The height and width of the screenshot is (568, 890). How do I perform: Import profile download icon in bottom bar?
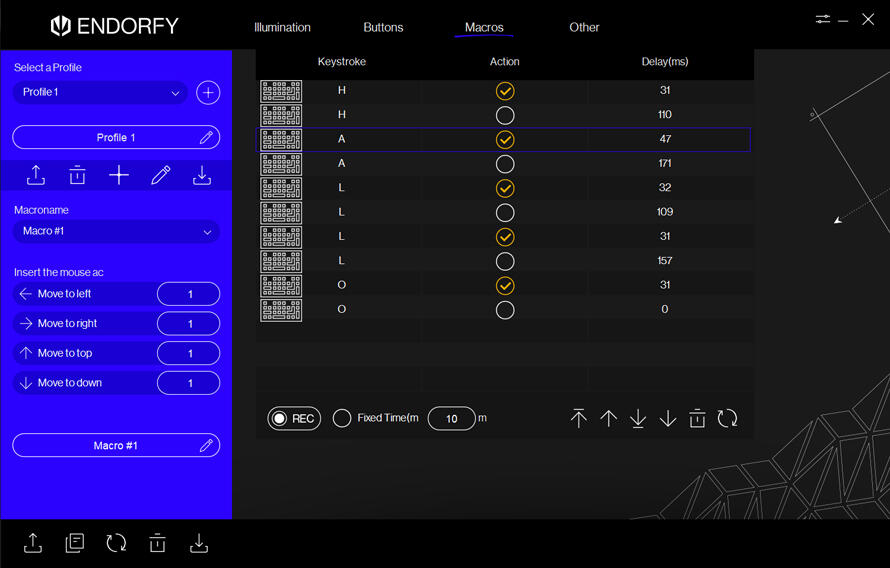point(199,543)
